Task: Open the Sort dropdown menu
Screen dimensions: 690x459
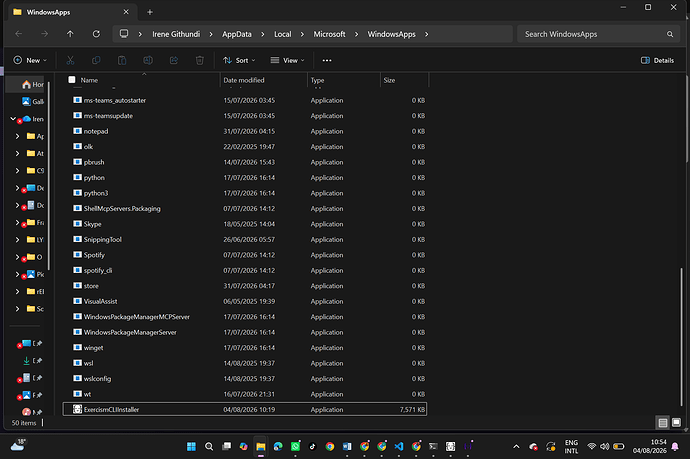Action: tap(239, 60)
